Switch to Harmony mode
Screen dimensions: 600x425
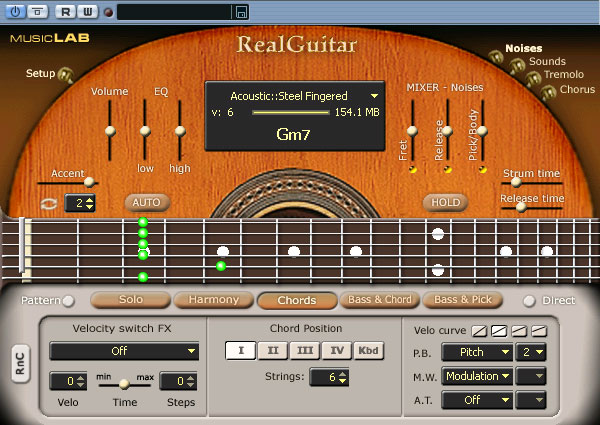(x=214, y=300)
